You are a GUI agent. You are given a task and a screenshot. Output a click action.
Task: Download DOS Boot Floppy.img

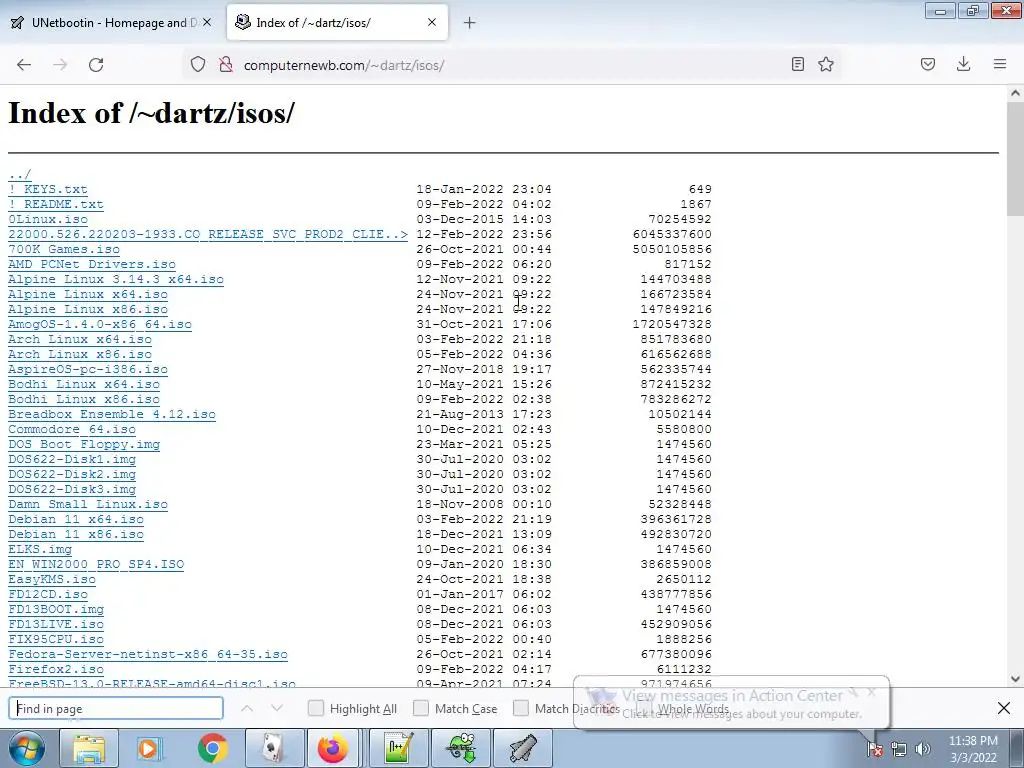click(x=84, y=445)
